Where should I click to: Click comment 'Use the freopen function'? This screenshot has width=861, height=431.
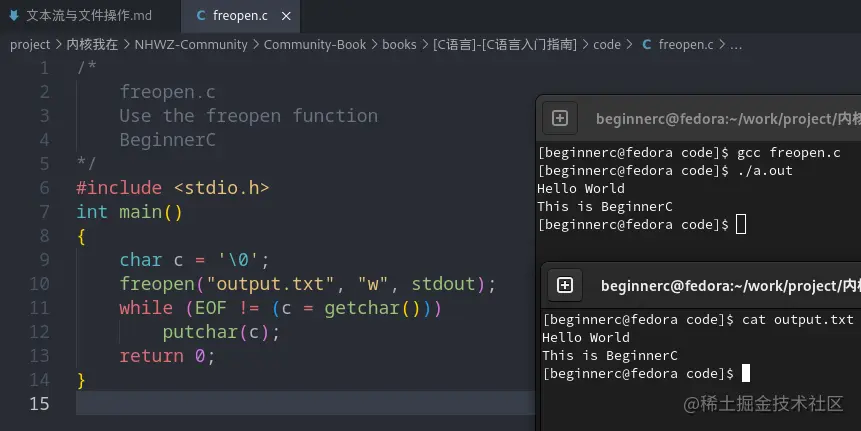pos(249,116)
